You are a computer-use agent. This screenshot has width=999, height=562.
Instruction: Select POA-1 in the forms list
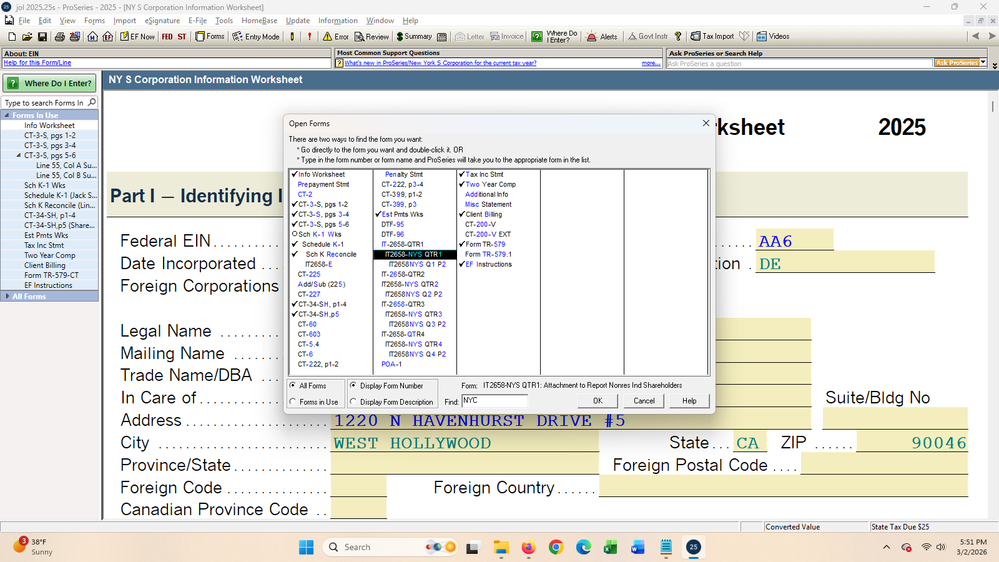click(x=391, y=364)
